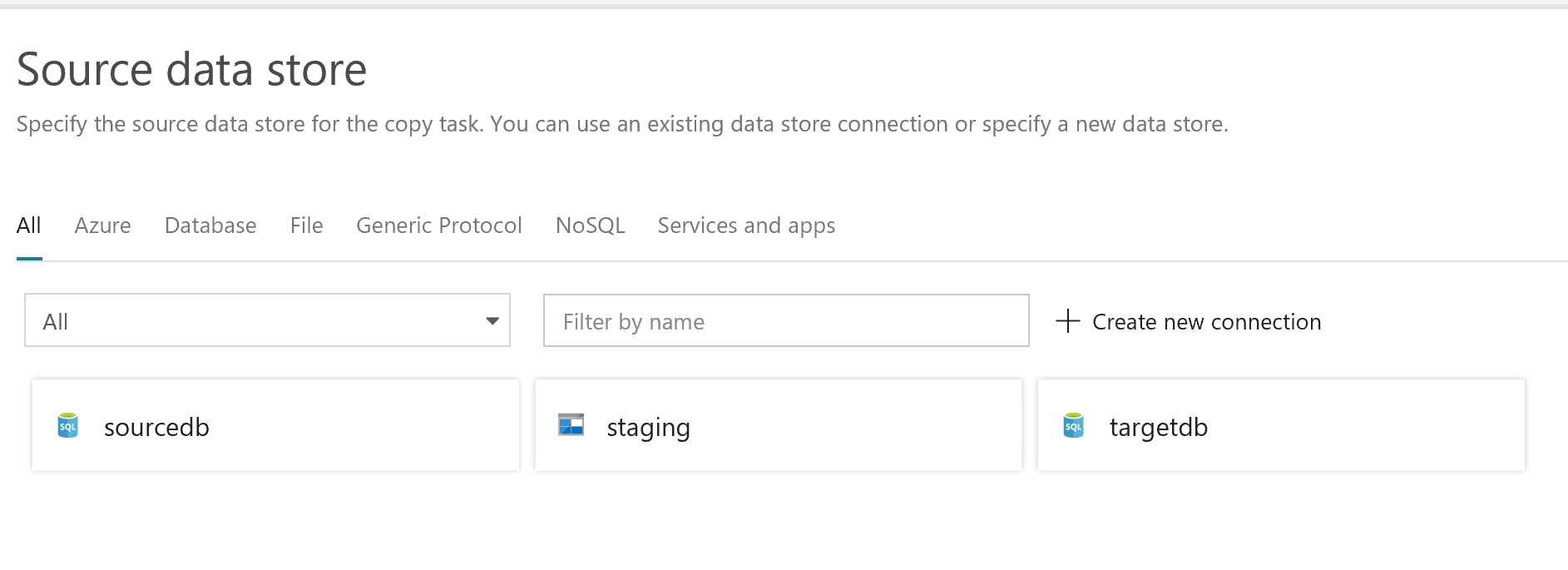Switch to the Database tab
The height and width of the screenshot is (570, 1568).
210,226
